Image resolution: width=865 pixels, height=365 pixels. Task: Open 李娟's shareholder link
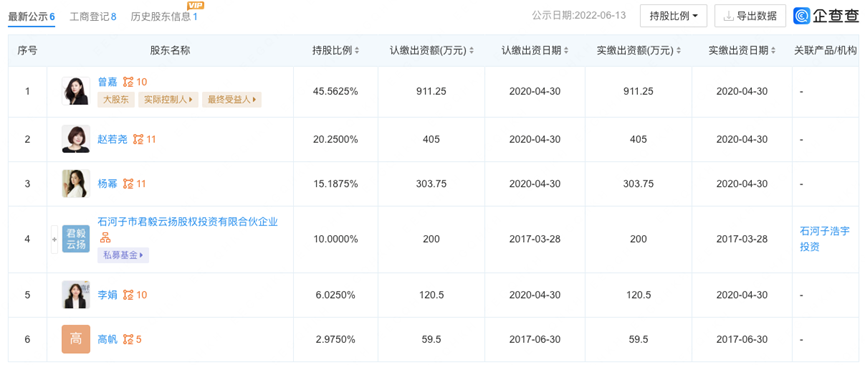coord(108,295)
